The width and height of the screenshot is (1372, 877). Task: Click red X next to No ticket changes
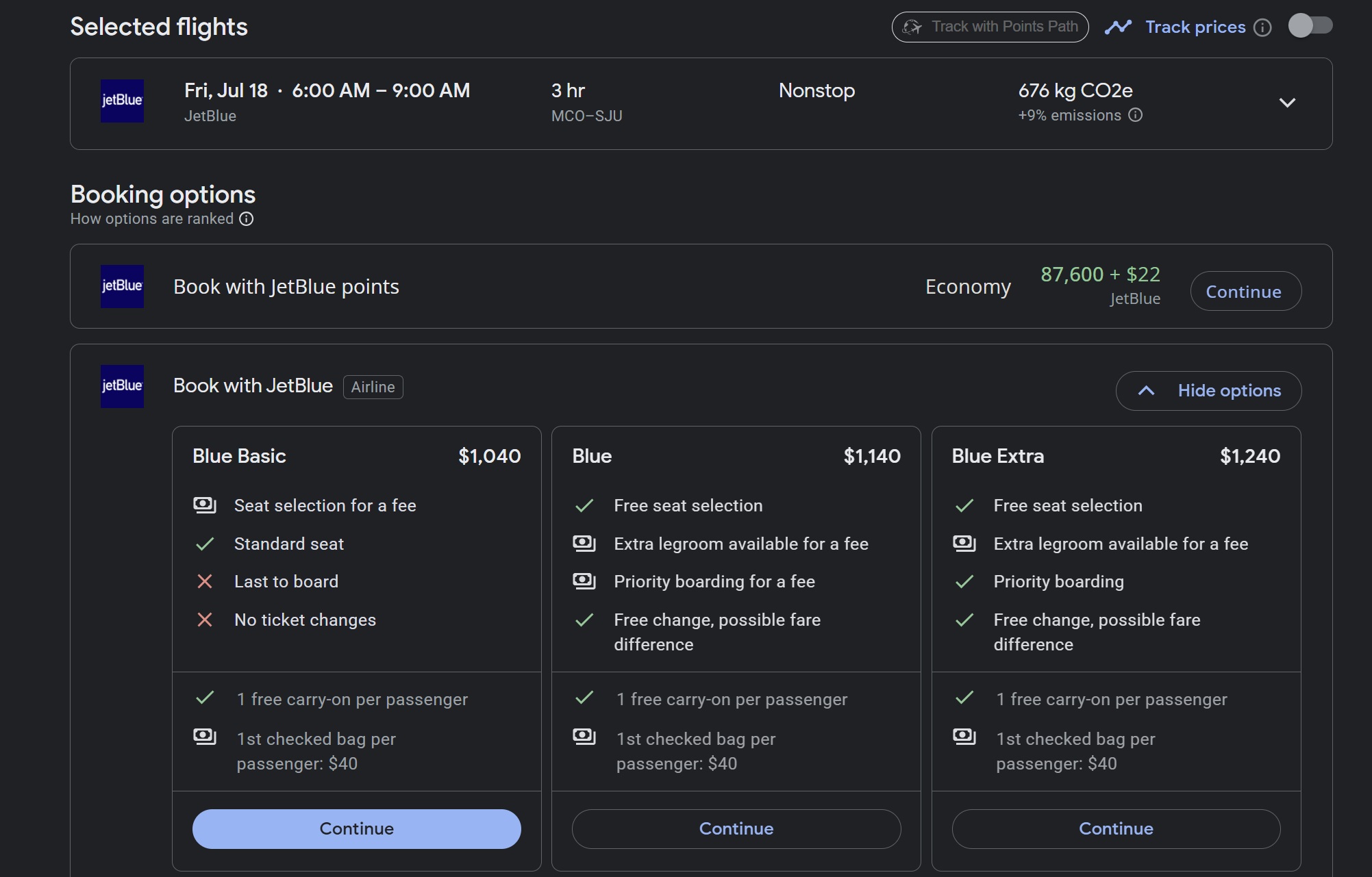pos(205,620)
